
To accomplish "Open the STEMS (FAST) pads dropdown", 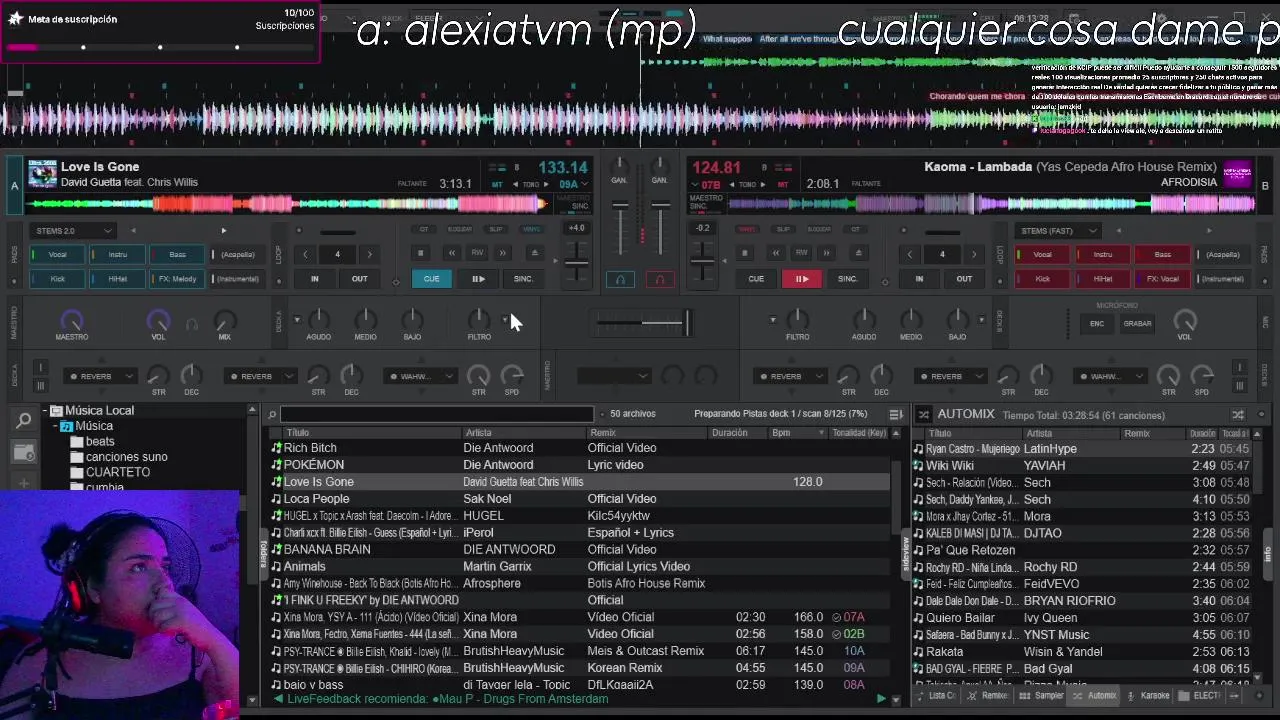I will [1059, 231].
